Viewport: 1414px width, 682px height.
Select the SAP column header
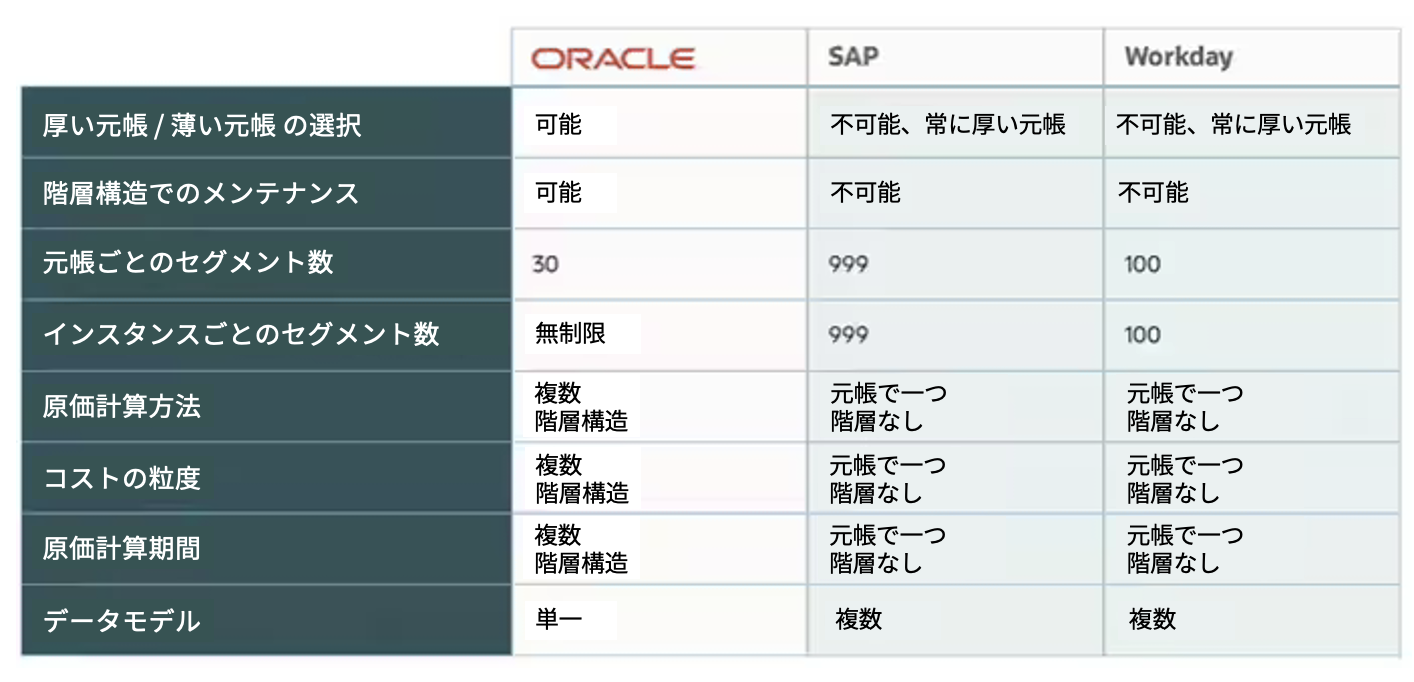coord(853,57)
